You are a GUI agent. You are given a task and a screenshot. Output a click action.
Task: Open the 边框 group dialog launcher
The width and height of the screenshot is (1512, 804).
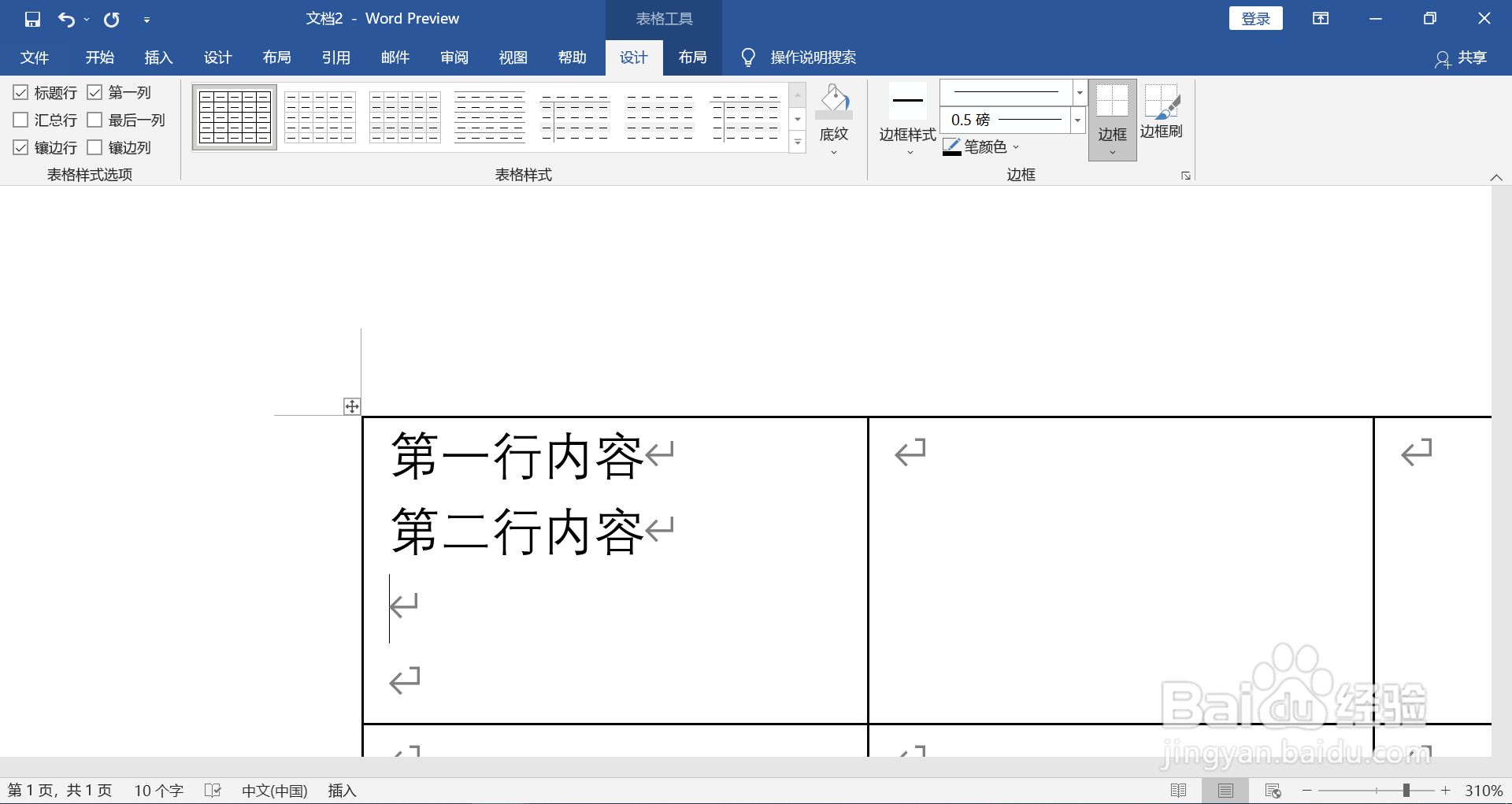pyautogui.click(x=1185, y=175)
